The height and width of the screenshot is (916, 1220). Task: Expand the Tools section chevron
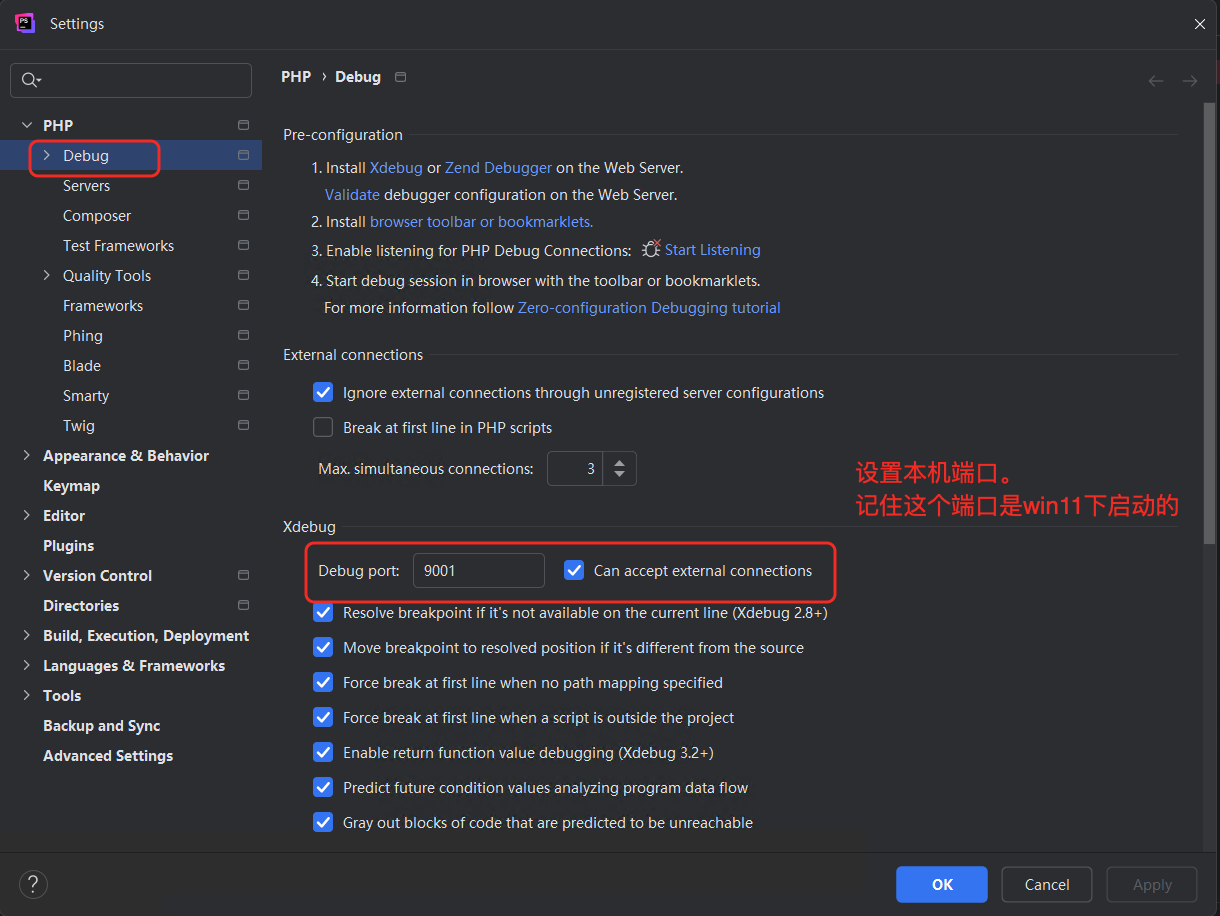pos(27,695)
